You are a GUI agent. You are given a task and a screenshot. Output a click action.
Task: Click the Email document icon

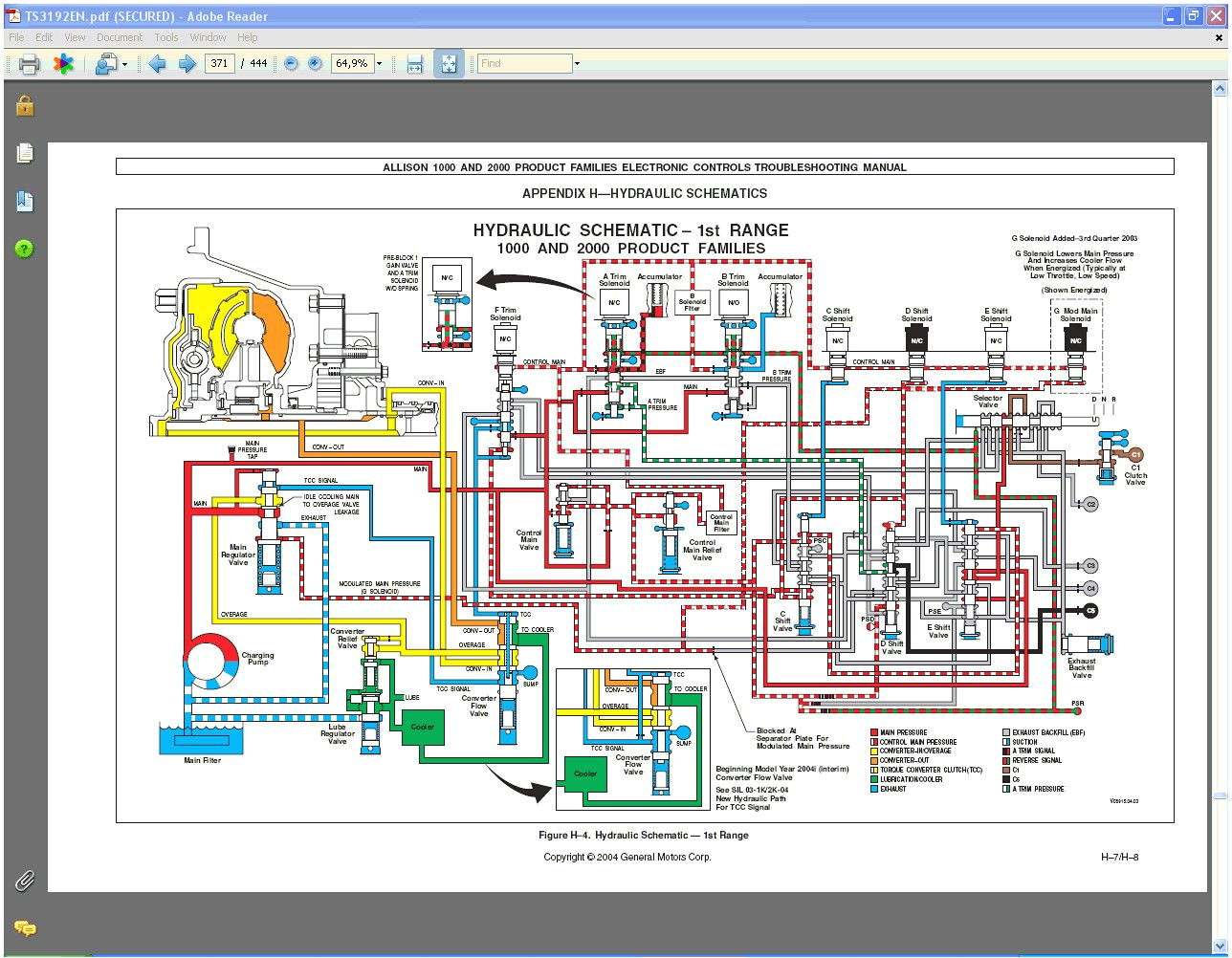(105, 63)
